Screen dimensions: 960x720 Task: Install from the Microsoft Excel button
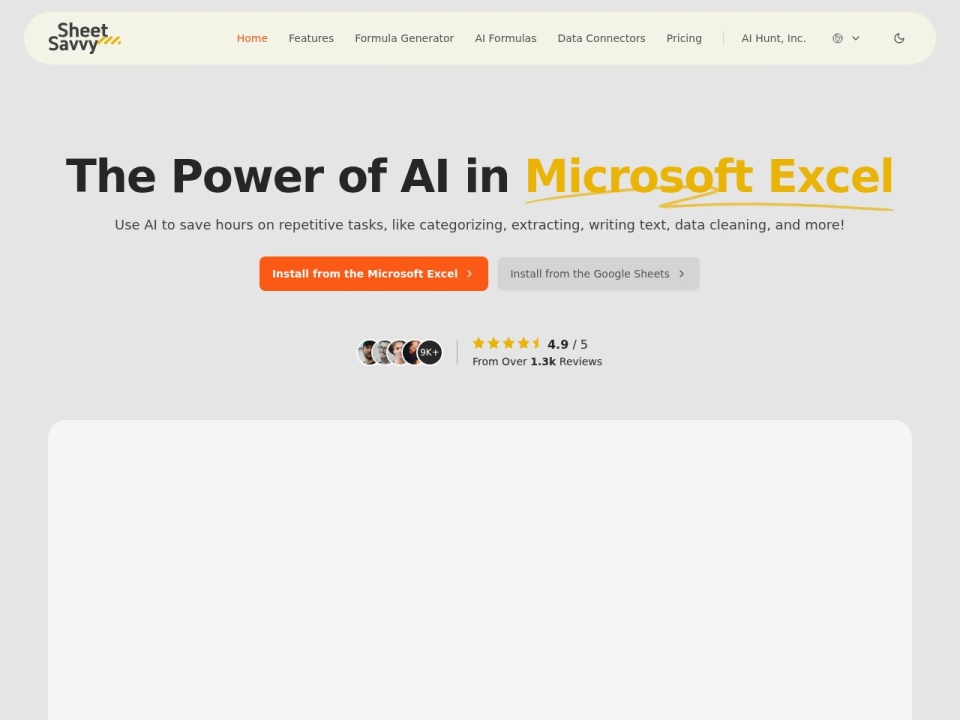click(373, 274)
